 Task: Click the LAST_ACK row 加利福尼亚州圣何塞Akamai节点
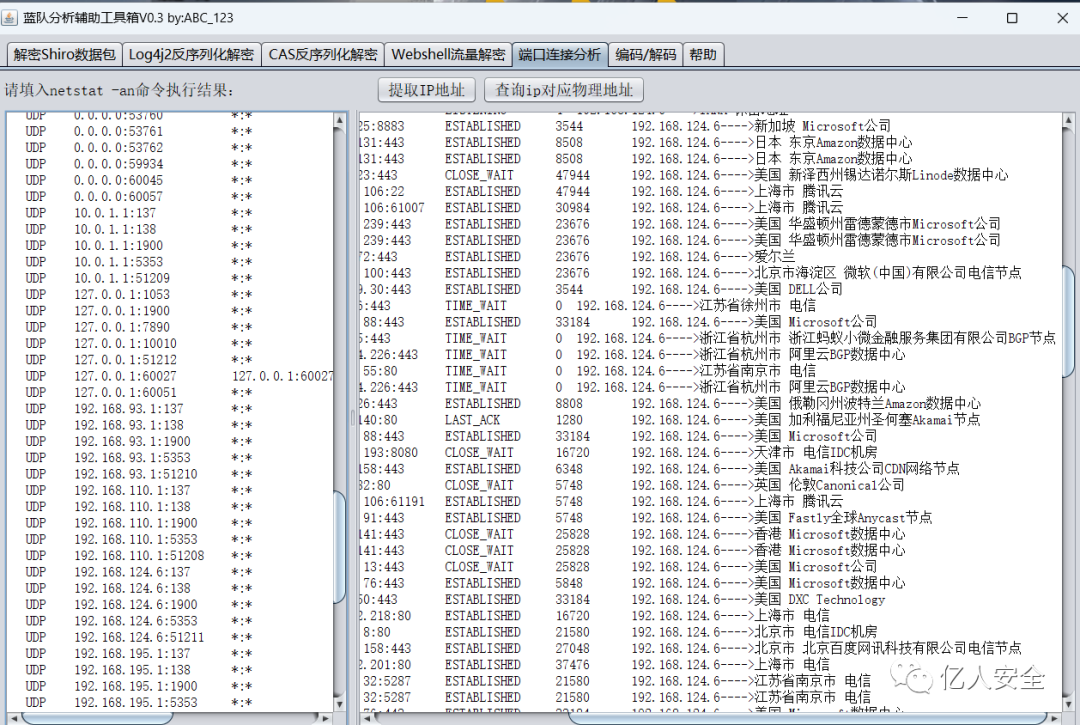pyautogui.click(x=669, y=419)
